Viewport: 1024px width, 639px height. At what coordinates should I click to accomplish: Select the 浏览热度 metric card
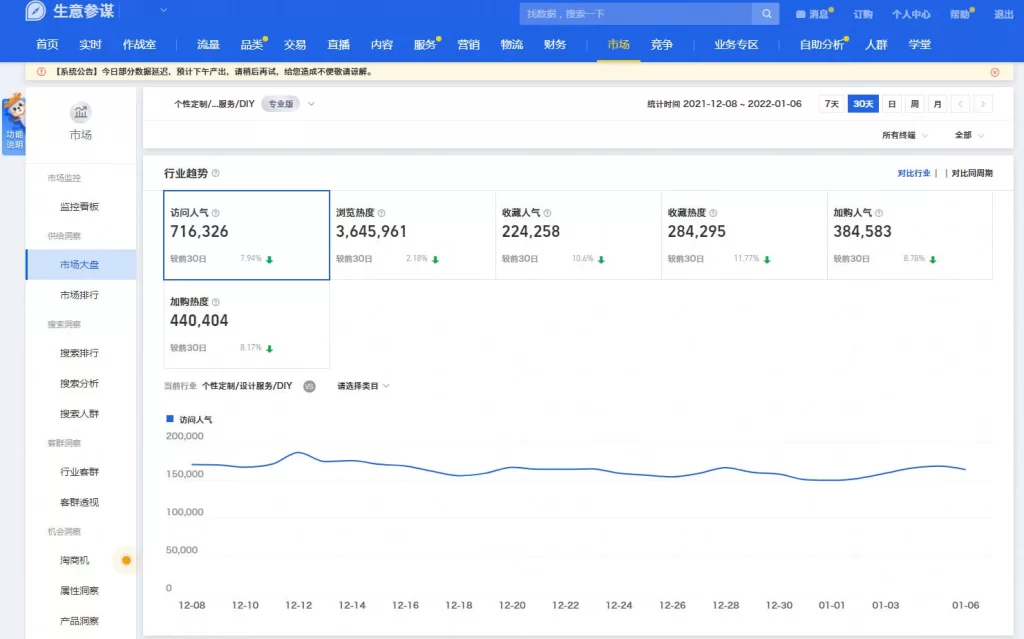point(413,235)
